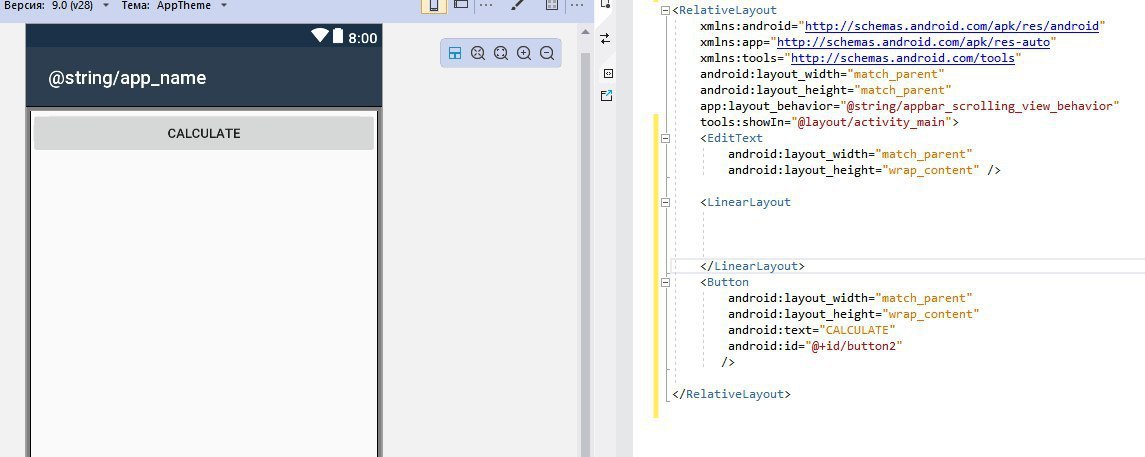Click the @string/app_name title bar
1145x457 pixels.
(204, 77)
